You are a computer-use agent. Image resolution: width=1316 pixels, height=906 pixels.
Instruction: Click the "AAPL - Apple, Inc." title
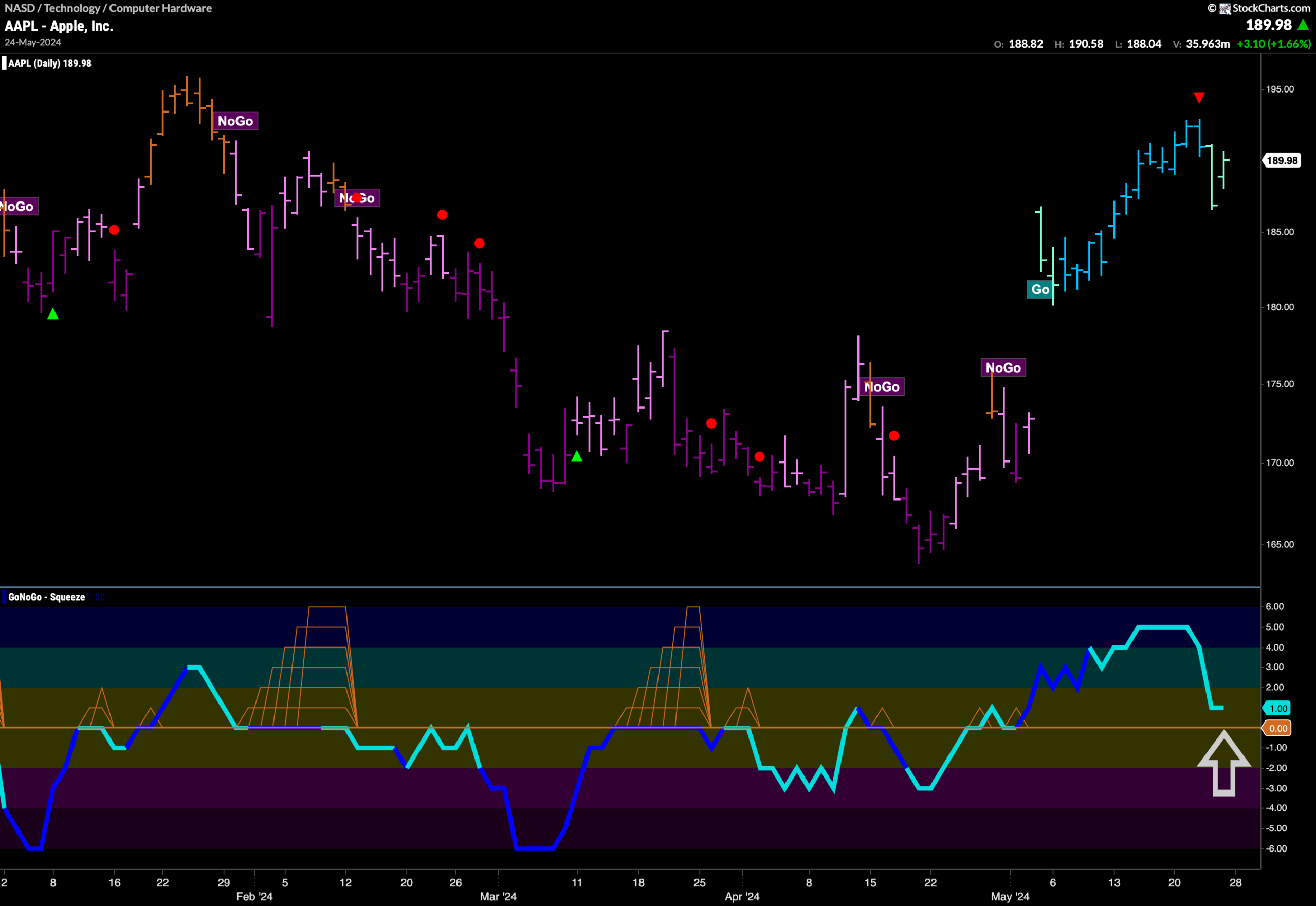[x=59, y=26]
